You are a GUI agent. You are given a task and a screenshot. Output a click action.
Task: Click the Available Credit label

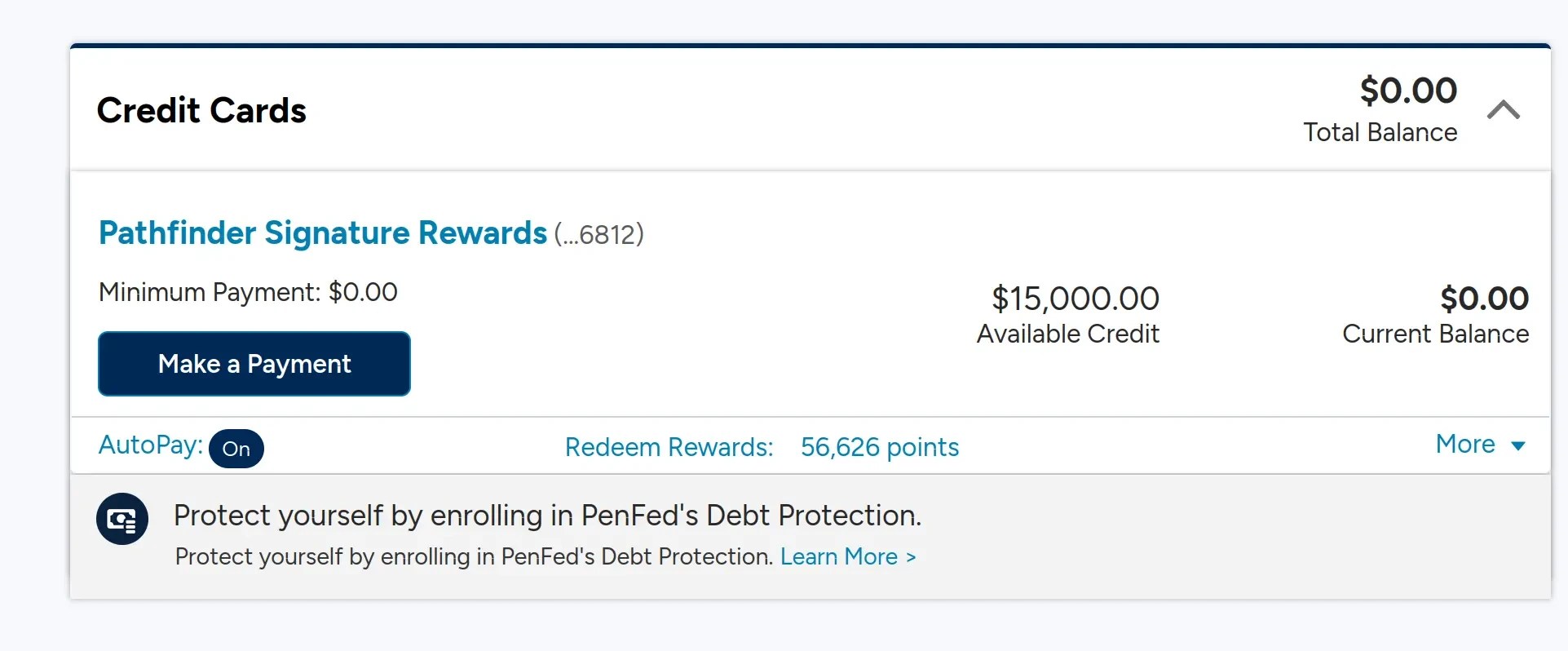coord(1068,334)
